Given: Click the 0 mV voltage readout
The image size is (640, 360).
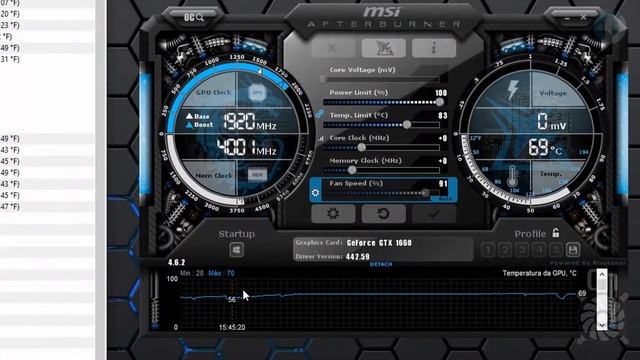Looking at the screenshot, I should (x=551, y=122).
